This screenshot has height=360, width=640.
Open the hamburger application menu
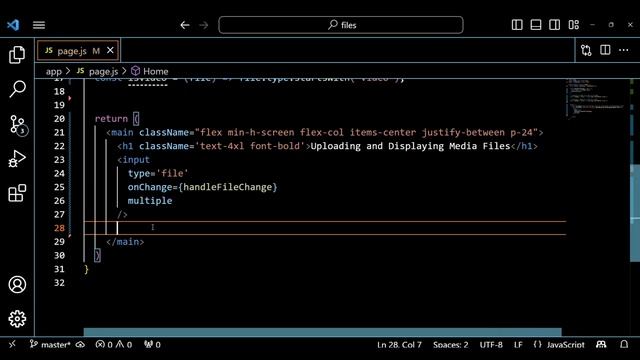pyautogui.click(x=39, y=25)
